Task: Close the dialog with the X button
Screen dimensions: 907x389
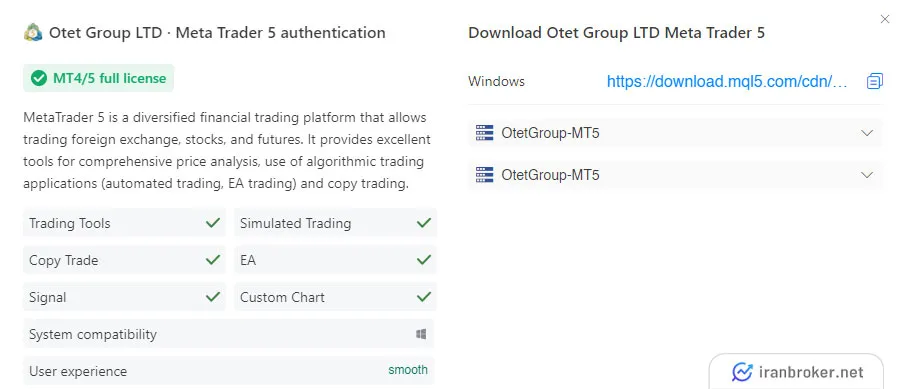Action: pyautogui.click(x=884, y=19)
